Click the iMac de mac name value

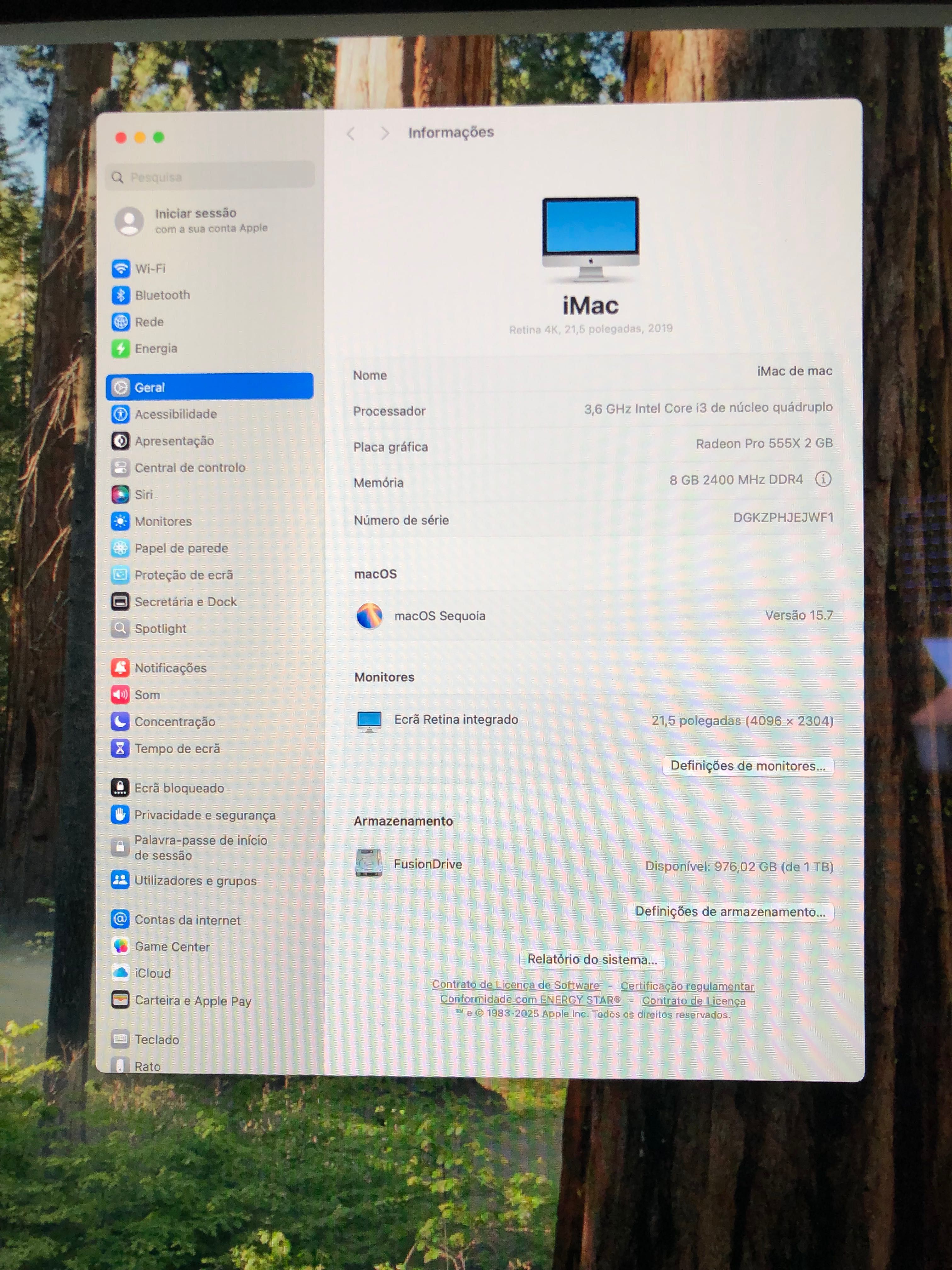pos(795,371)
